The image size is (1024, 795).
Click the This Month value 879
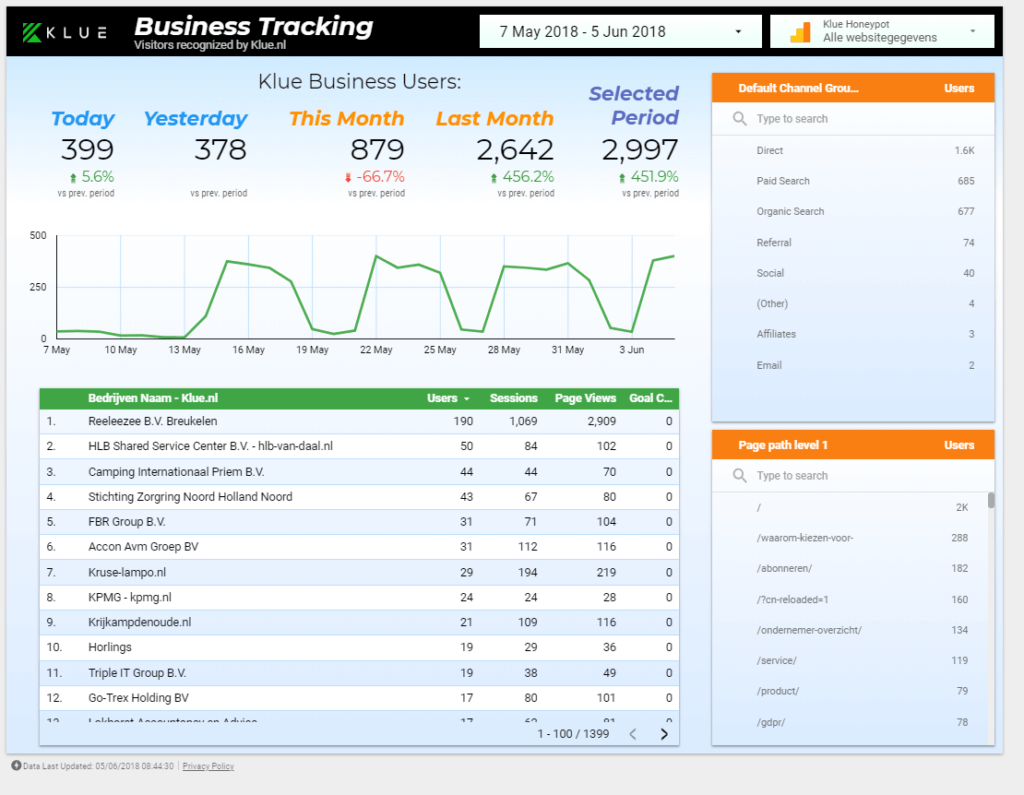click(x=377, y=150)
